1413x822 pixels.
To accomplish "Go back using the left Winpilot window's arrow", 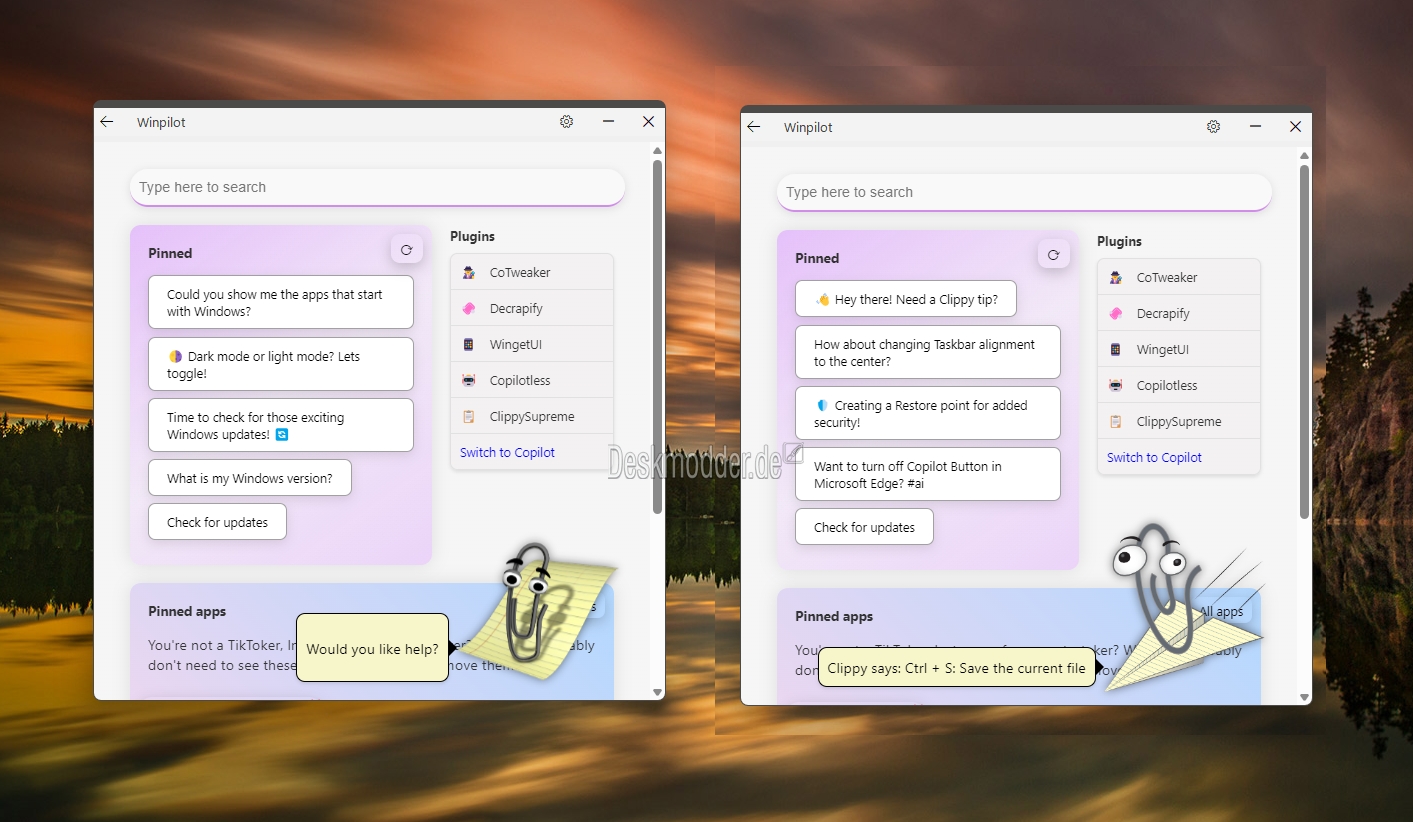I will click(x=107, y=122).
